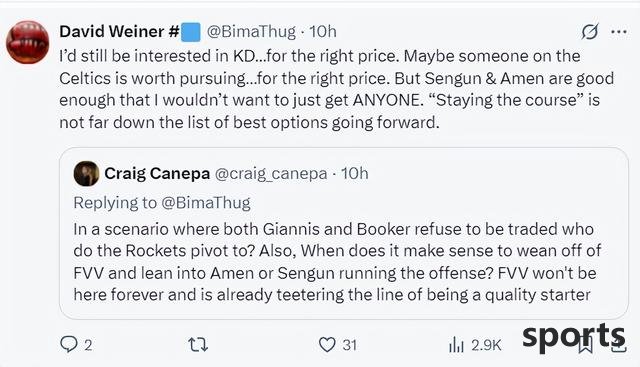The width and height of the screenshot is (640, 367).
Task: Open the @BimaThug handle link
Action: coord(251,31)
